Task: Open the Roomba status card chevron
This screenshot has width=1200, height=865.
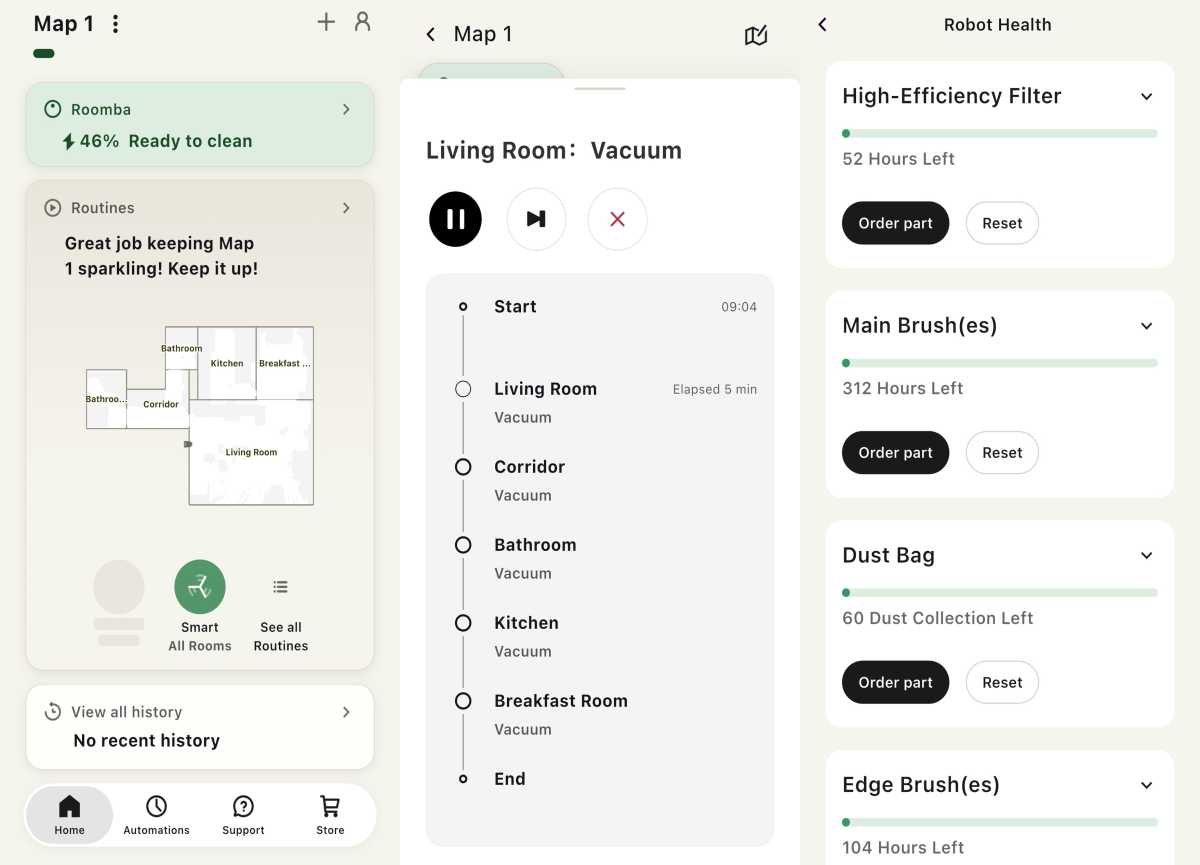Action: (x=346, y=109)
